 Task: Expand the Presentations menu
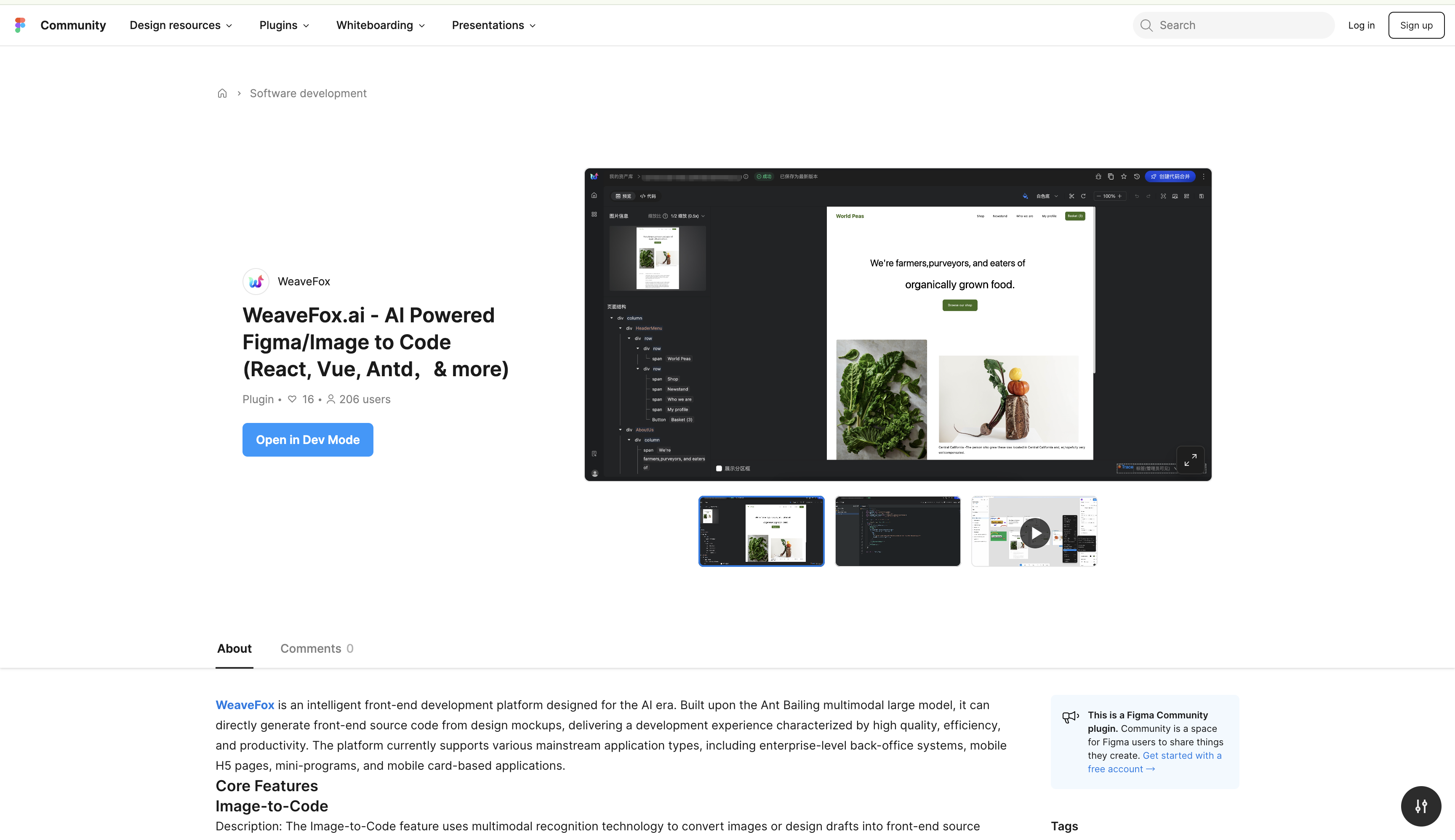coord(493,25)
